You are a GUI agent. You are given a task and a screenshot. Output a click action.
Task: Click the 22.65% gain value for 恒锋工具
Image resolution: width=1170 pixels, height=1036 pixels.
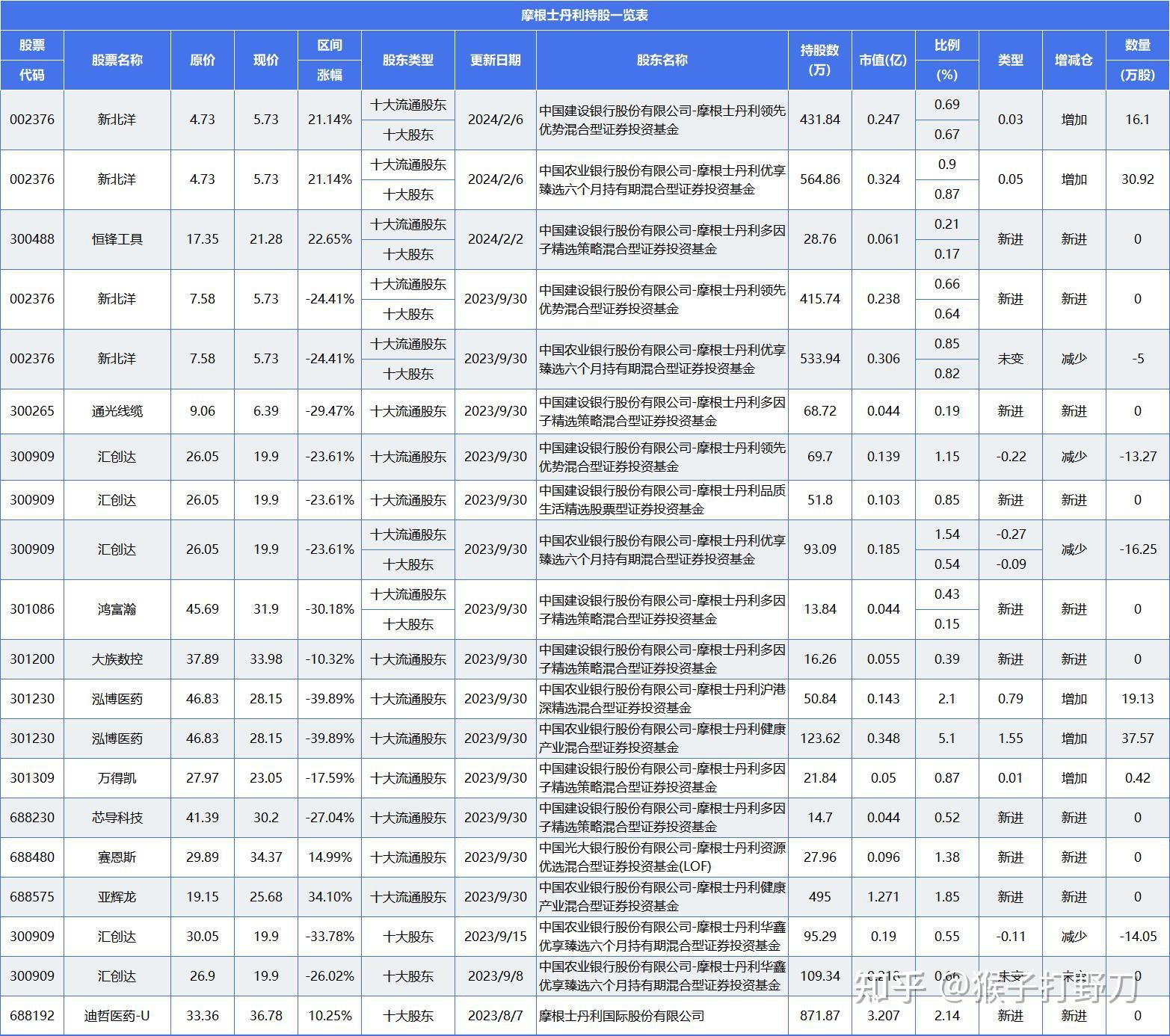329,239
